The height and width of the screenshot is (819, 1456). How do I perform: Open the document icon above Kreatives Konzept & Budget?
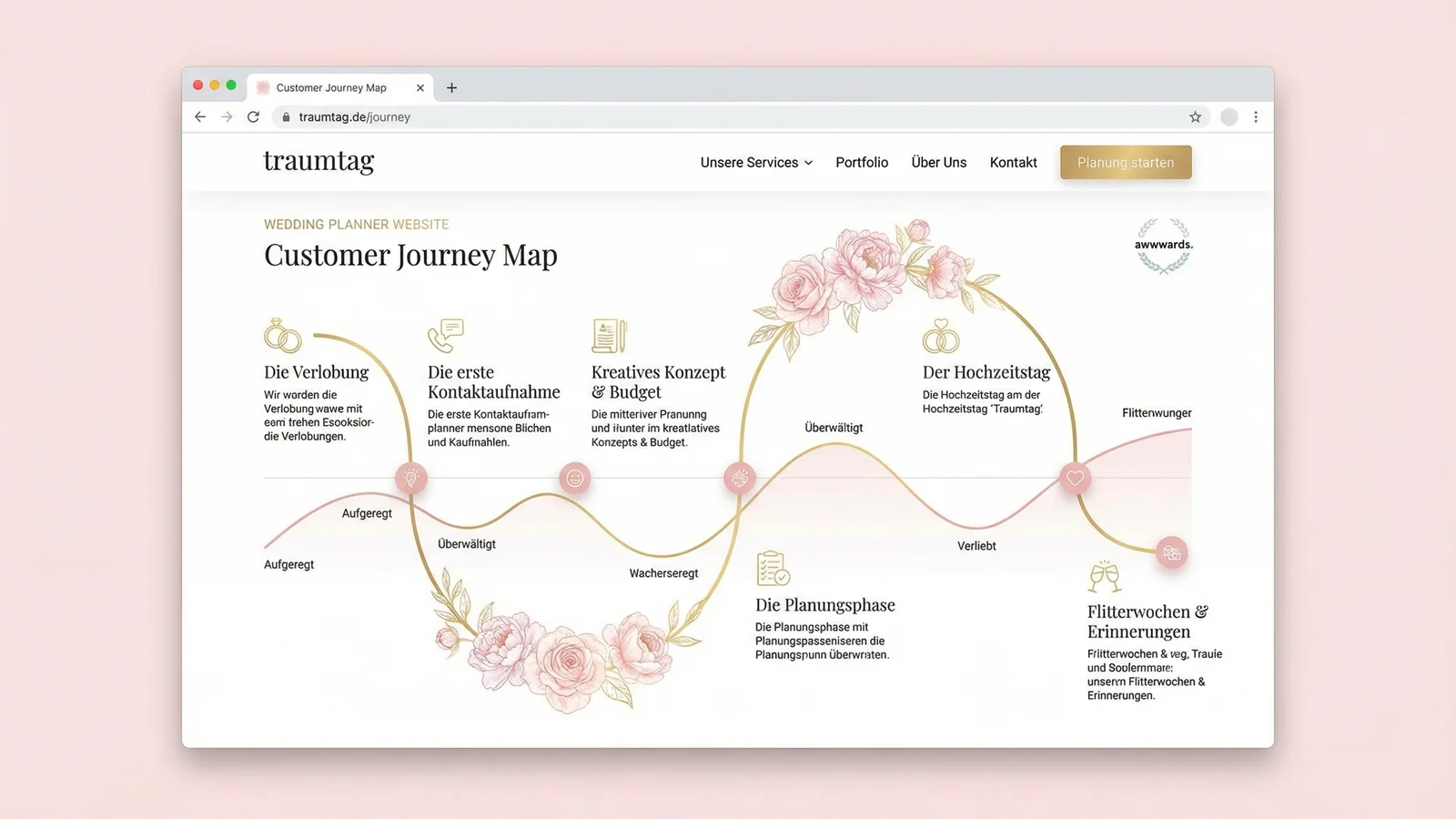[608, 335]
